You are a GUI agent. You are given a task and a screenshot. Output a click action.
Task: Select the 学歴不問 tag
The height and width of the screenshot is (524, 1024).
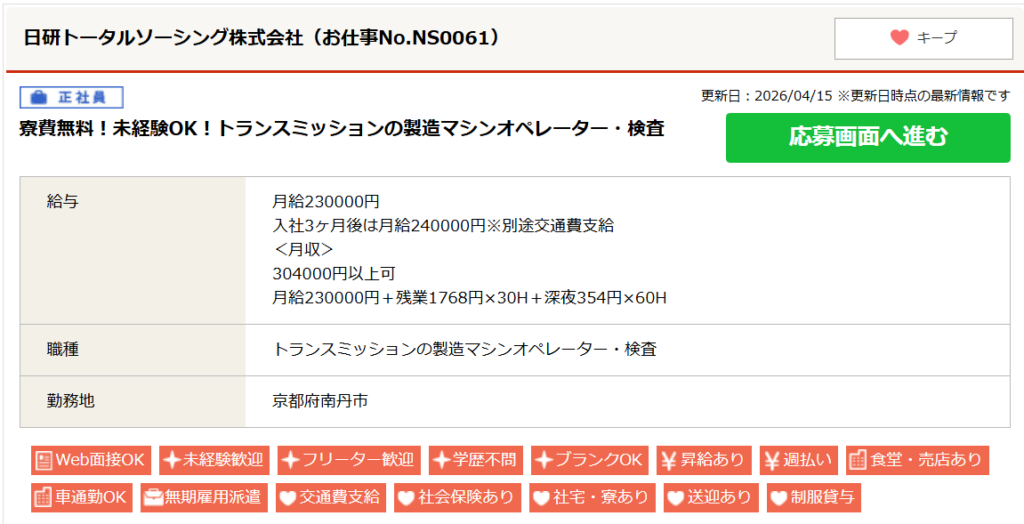pyautogui.click(x=475, y=460)
